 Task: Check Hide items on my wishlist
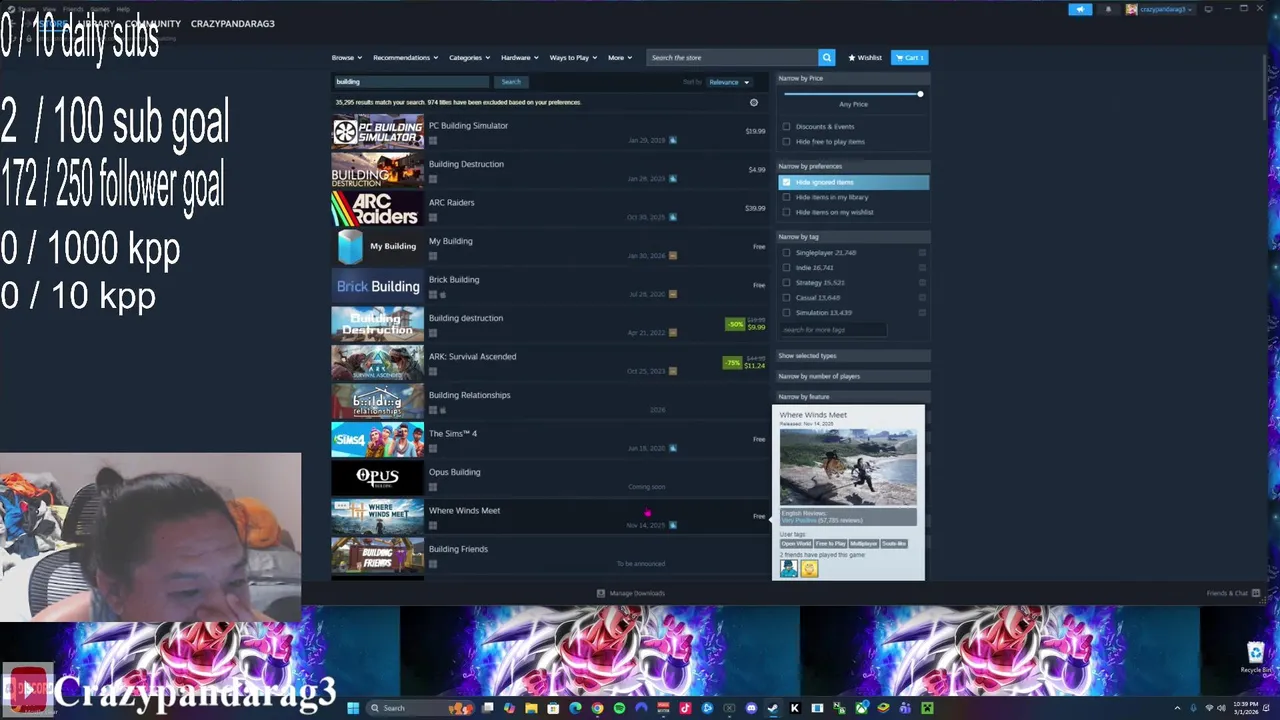point(786,212)
